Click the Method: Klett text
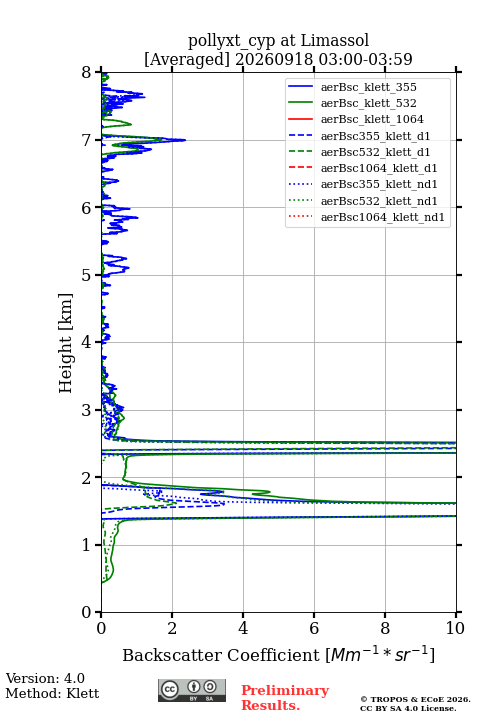 pos(52,693)
